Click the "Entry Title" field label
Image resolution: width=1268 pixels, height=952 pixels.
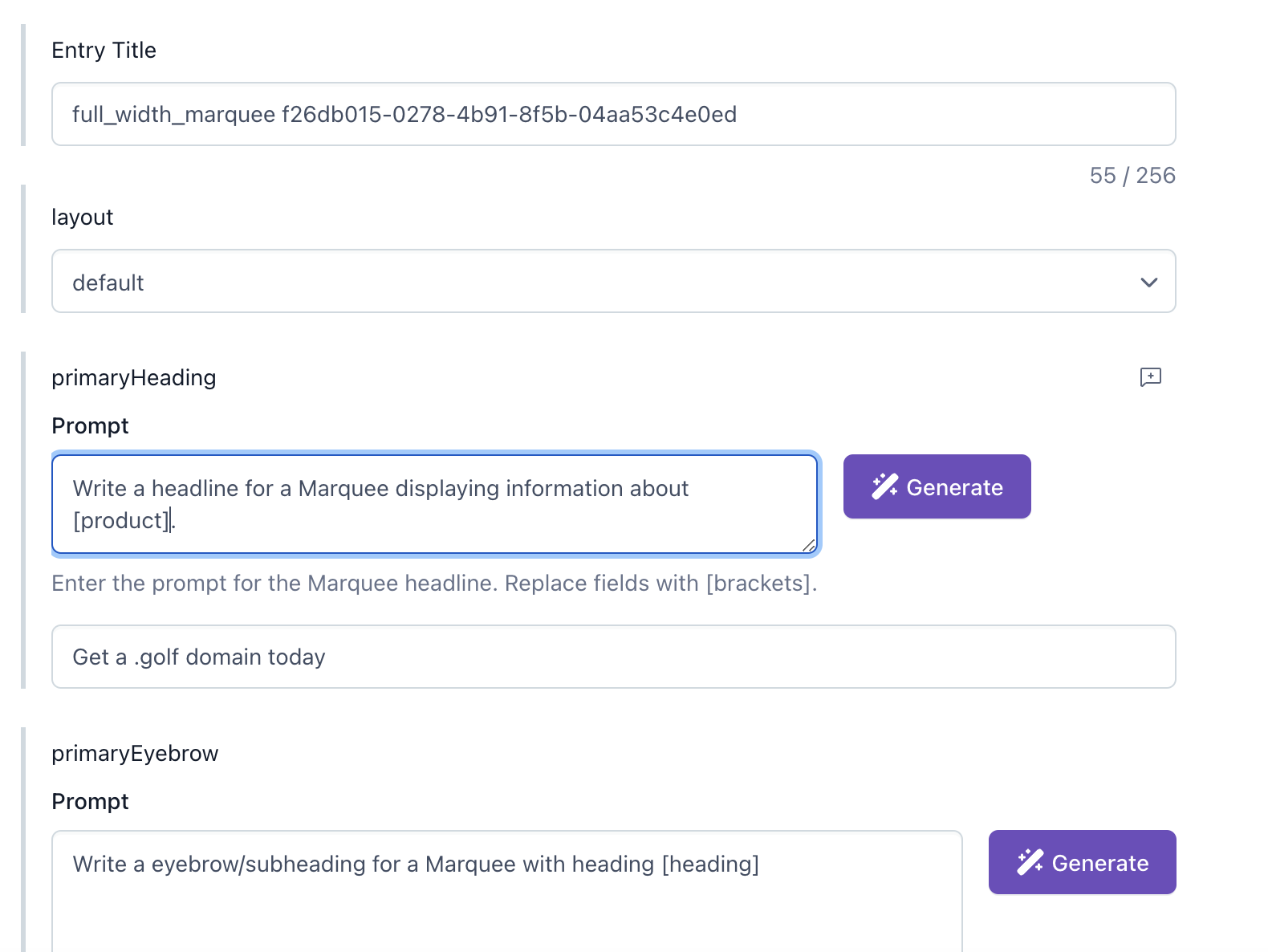(x=104, y=51)
